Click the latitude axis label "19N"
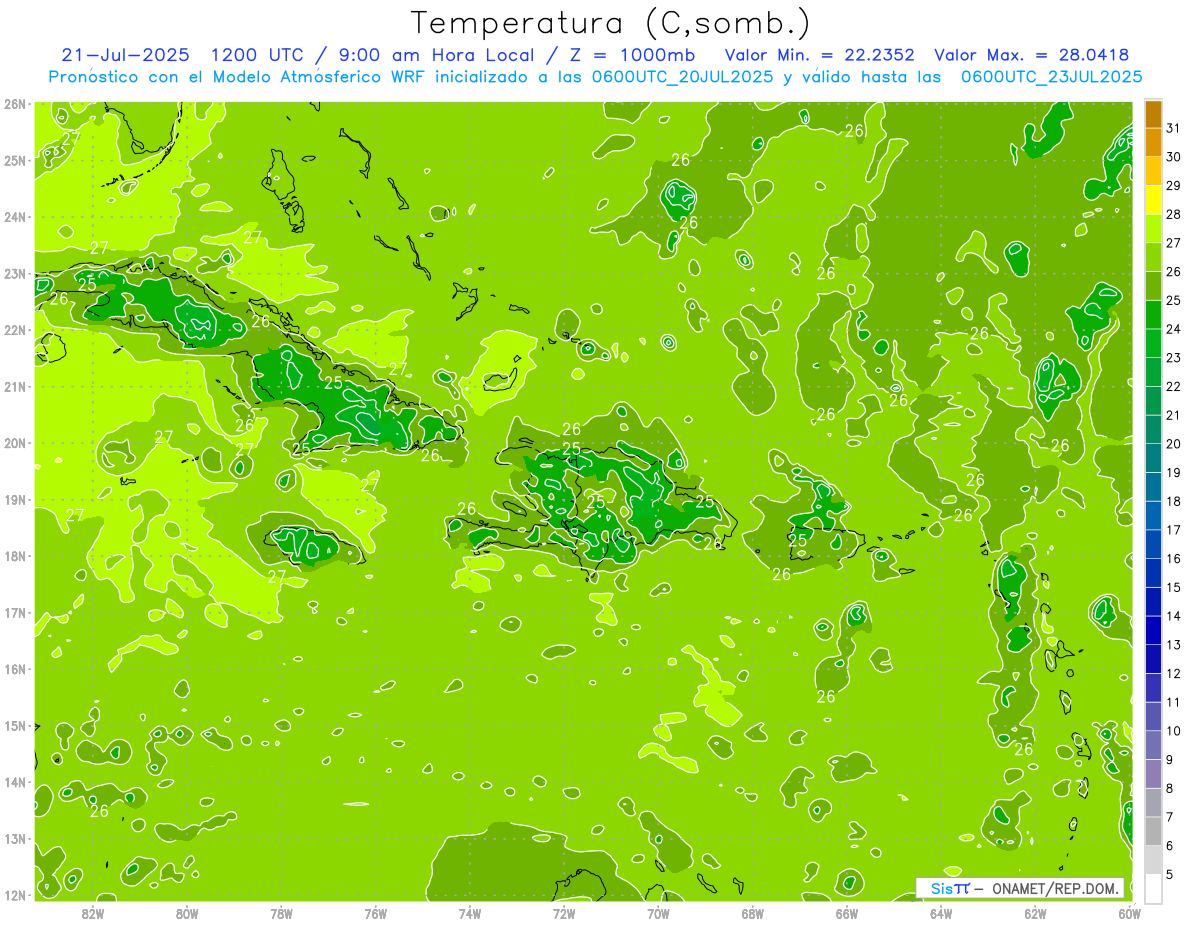 pos(14,500)
